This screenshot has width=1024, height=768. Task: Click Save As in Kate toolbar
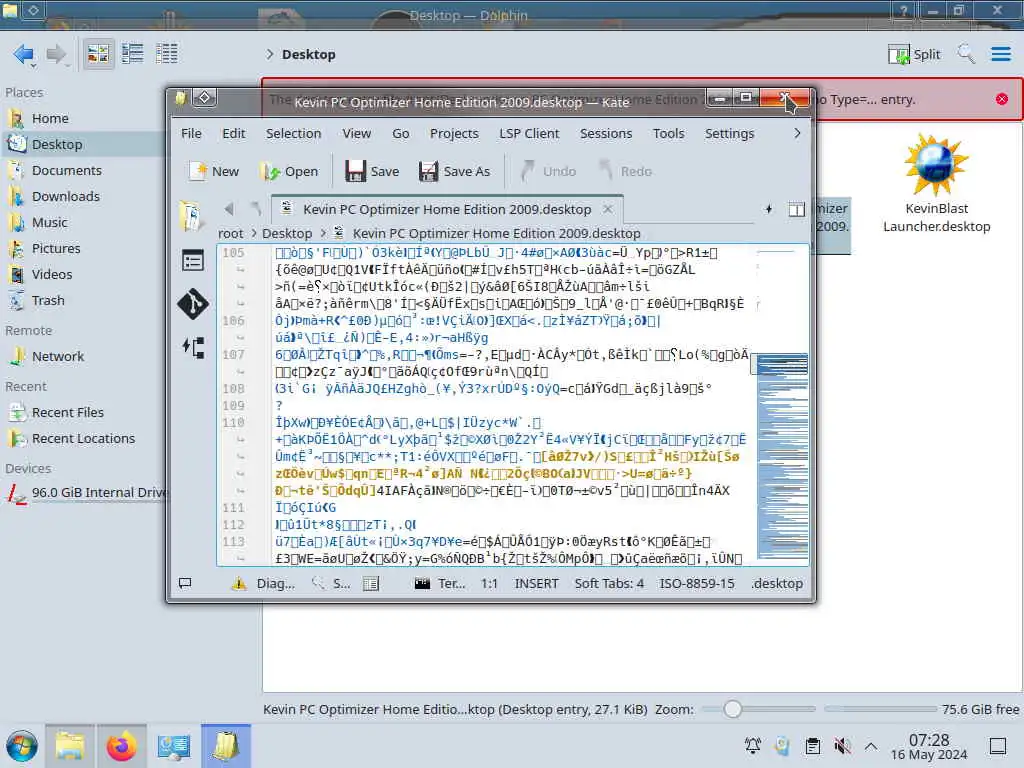(x=455, y=171)
